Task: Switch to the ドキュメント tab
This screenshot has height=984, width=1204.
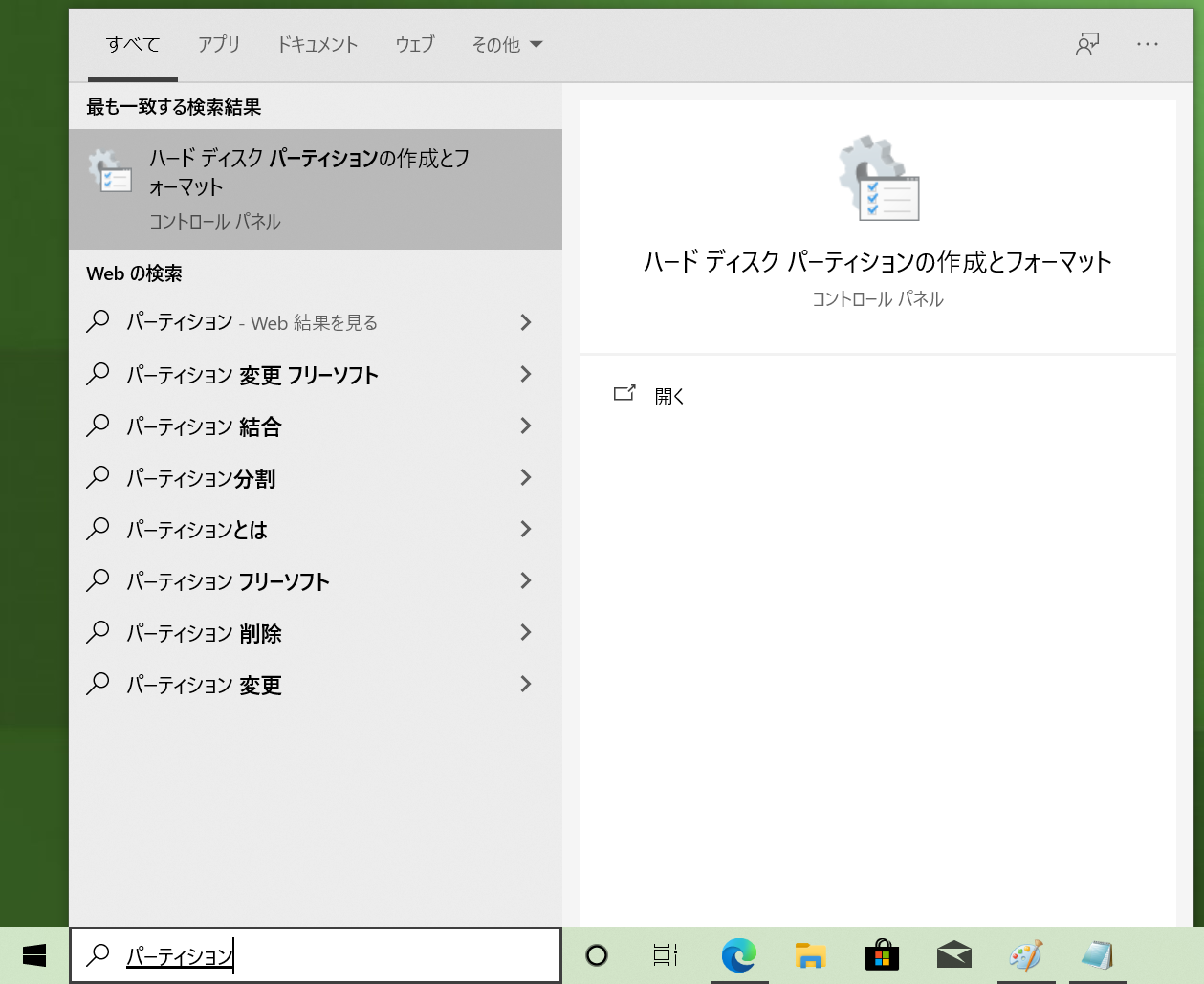Action: [317, 44]
